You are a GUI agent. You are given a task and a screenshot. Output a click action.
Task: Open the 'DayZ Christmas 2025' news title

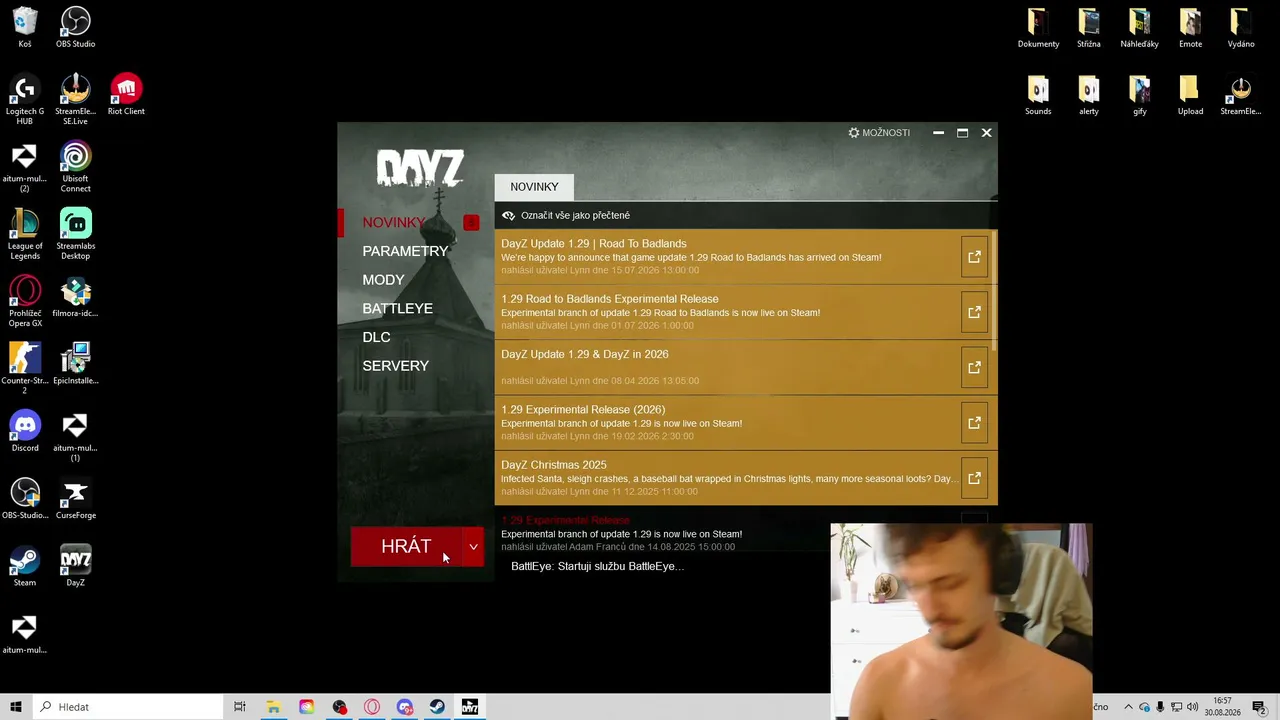553,465
